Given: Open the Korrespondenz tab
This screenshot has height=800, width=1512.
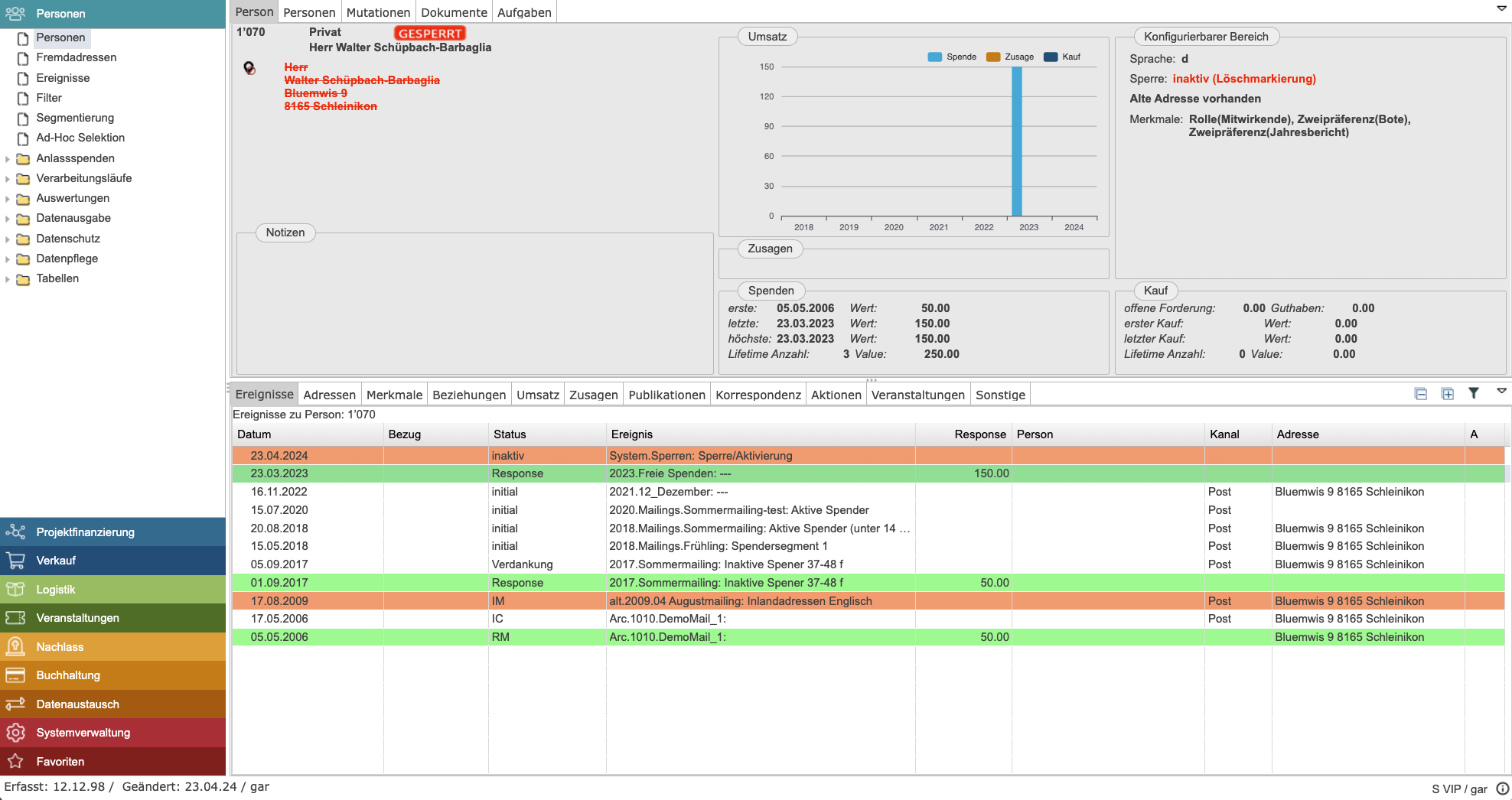Looking at the screenshot, I should click(758, 395).
